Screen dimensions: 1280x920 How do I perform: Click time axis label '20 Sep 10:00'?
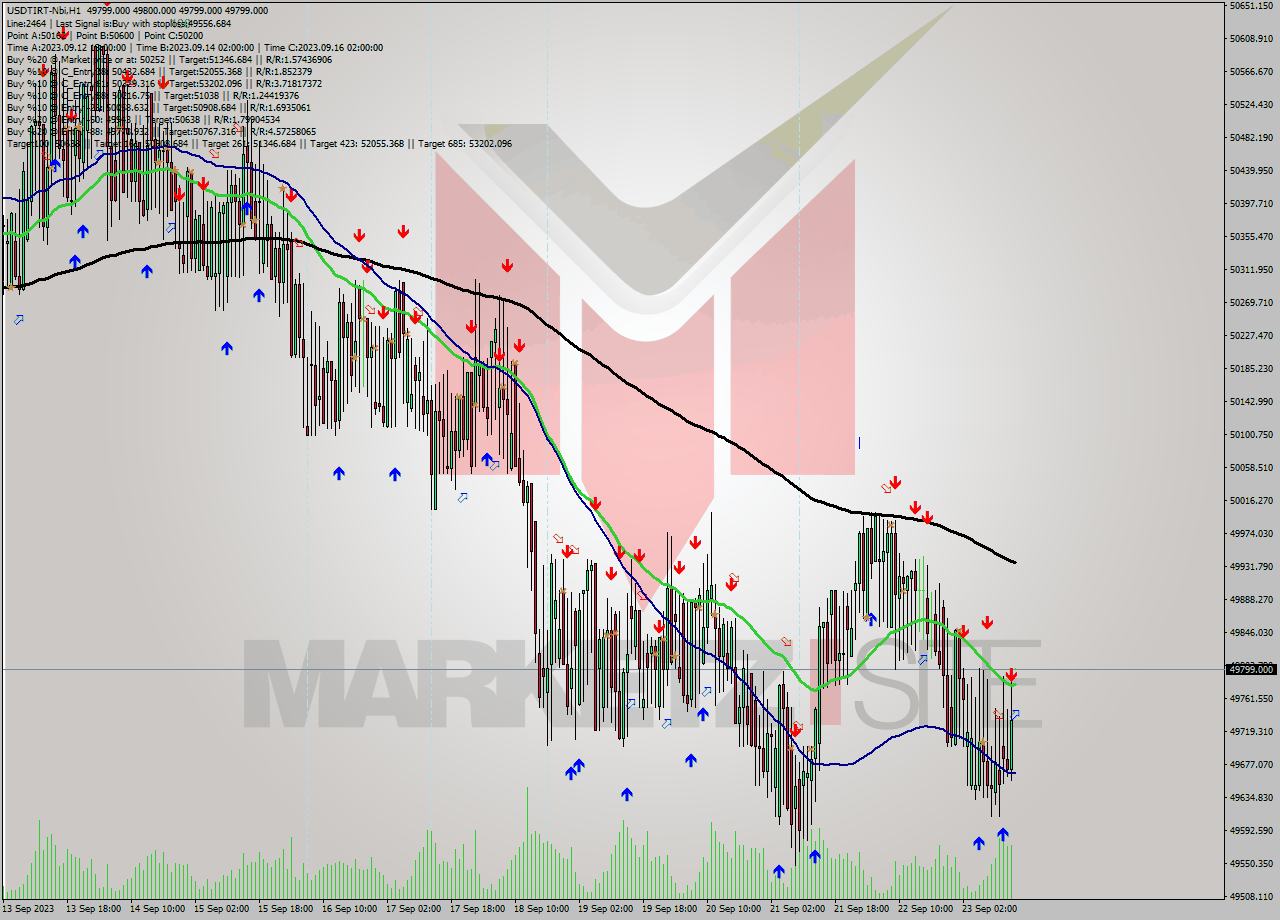point(733,909)
